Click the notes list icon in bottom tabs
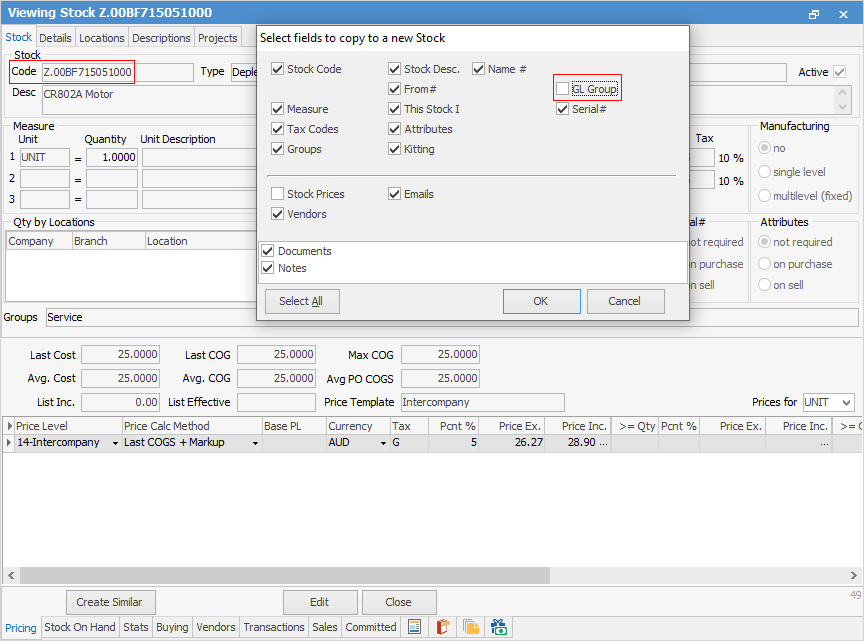Viewport: 864px width, 641px height. tap(414, 628)
